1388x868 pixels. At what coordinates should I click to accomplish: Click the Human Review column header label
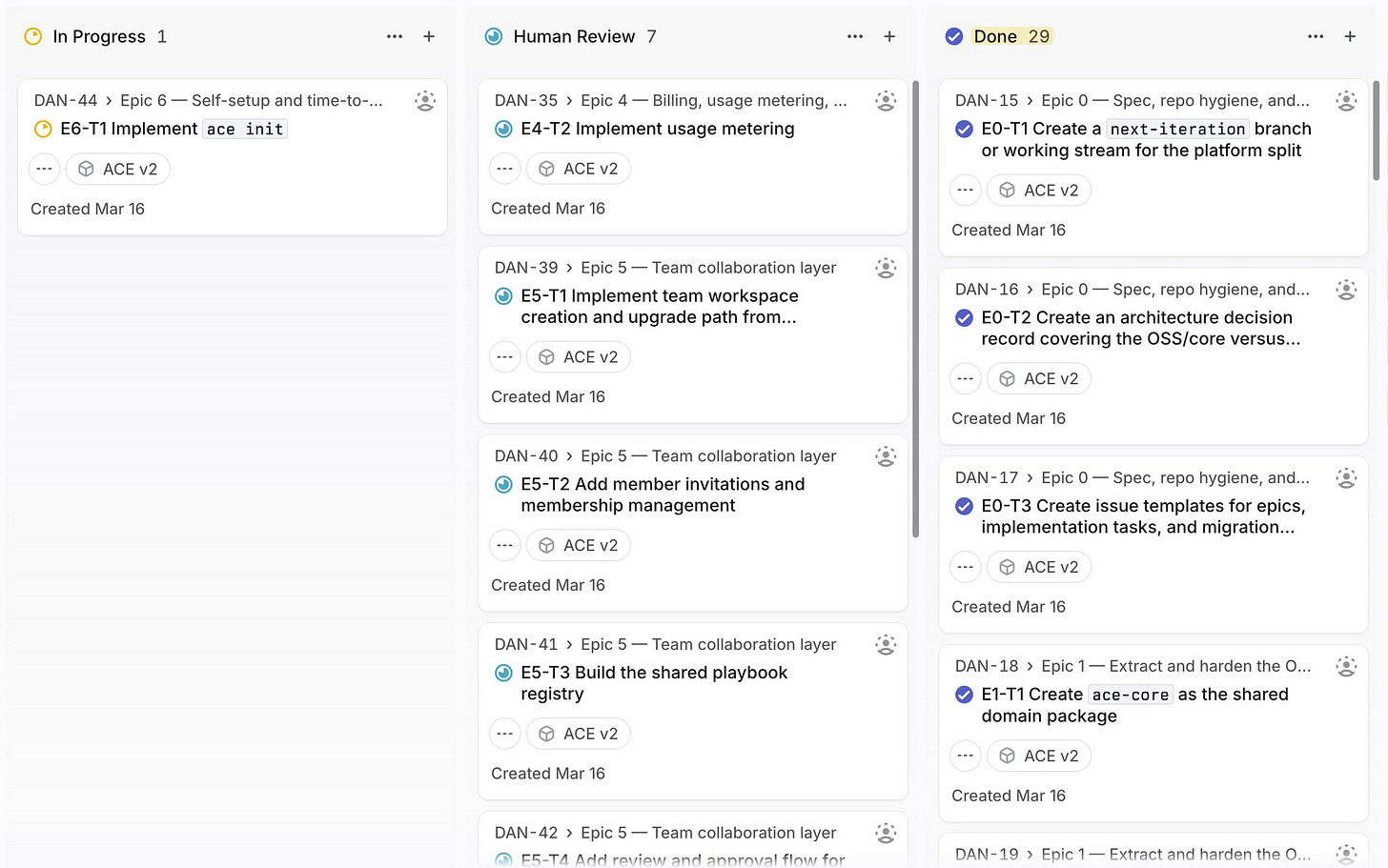click(574, 36)
